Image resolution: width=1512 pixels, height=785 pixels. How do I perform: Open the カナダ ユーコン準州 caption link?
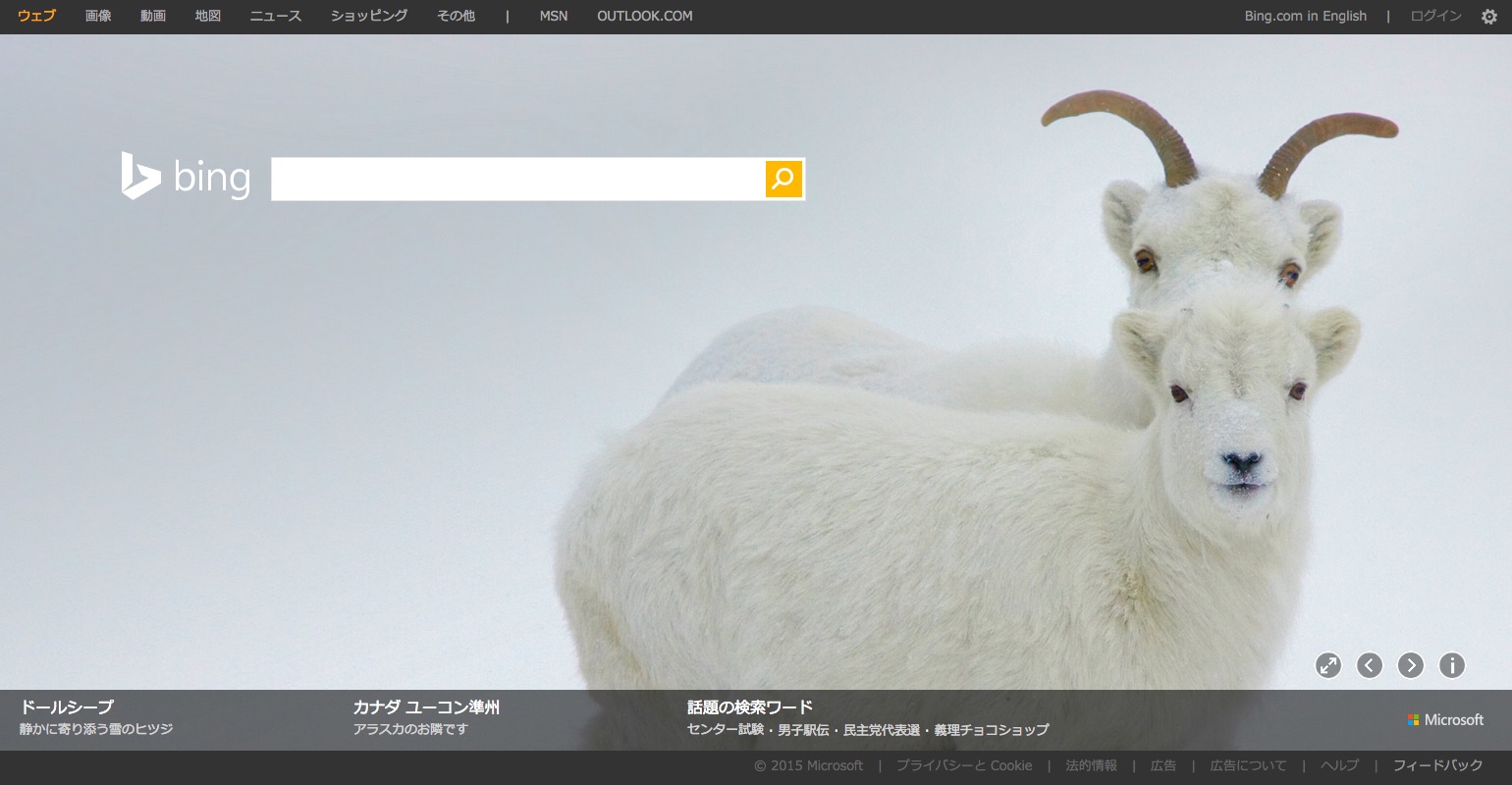[x=426, y=706]
